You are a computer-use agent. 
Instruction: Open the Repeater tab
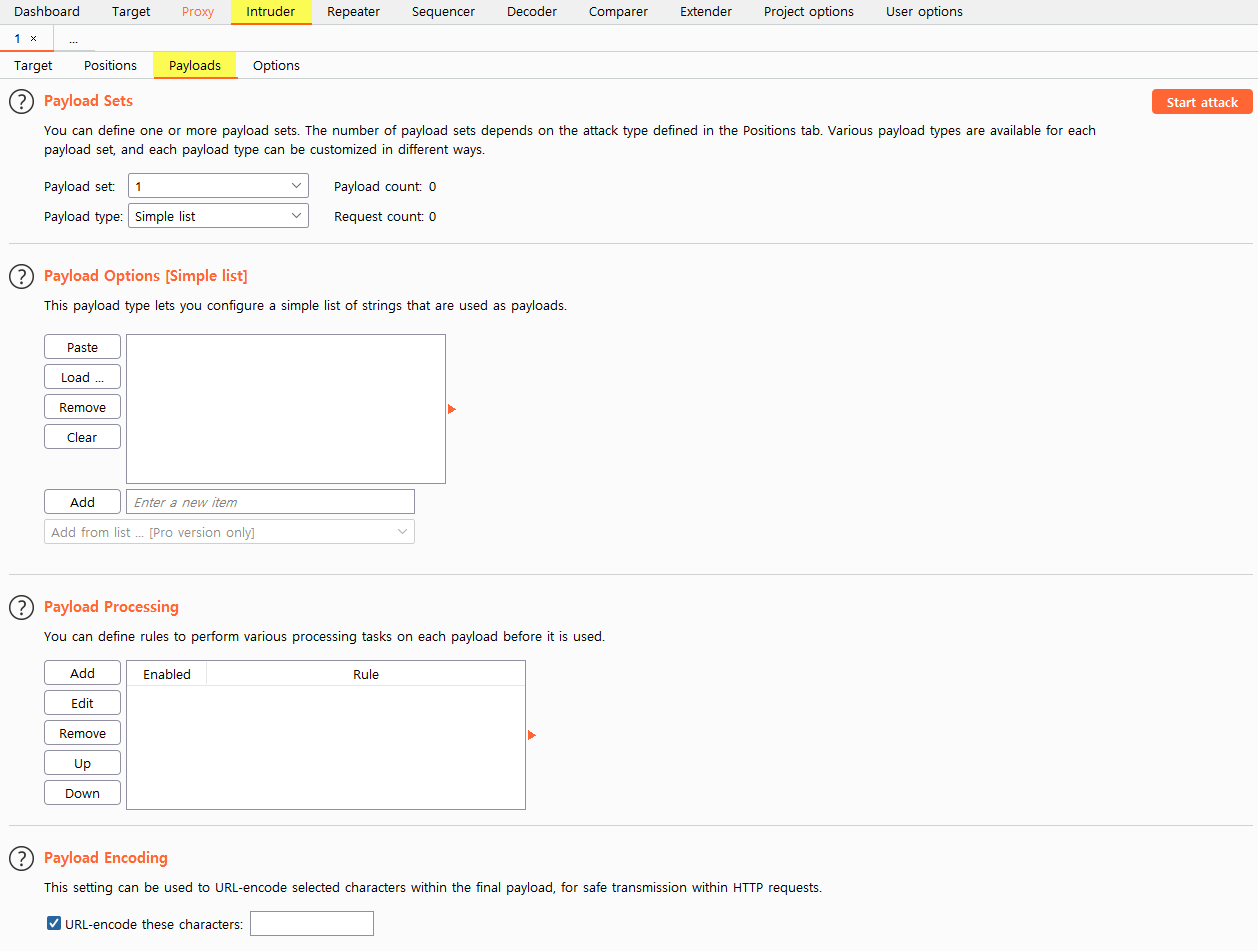click(354, 12)
